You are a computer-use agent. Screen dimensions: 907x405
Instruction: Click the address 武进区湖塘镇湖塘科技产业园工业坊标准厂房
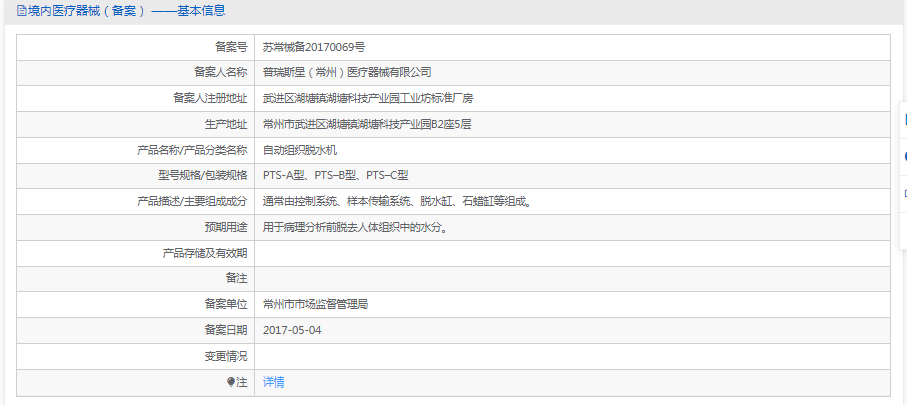pyautogui.click(x=368, y=98)
